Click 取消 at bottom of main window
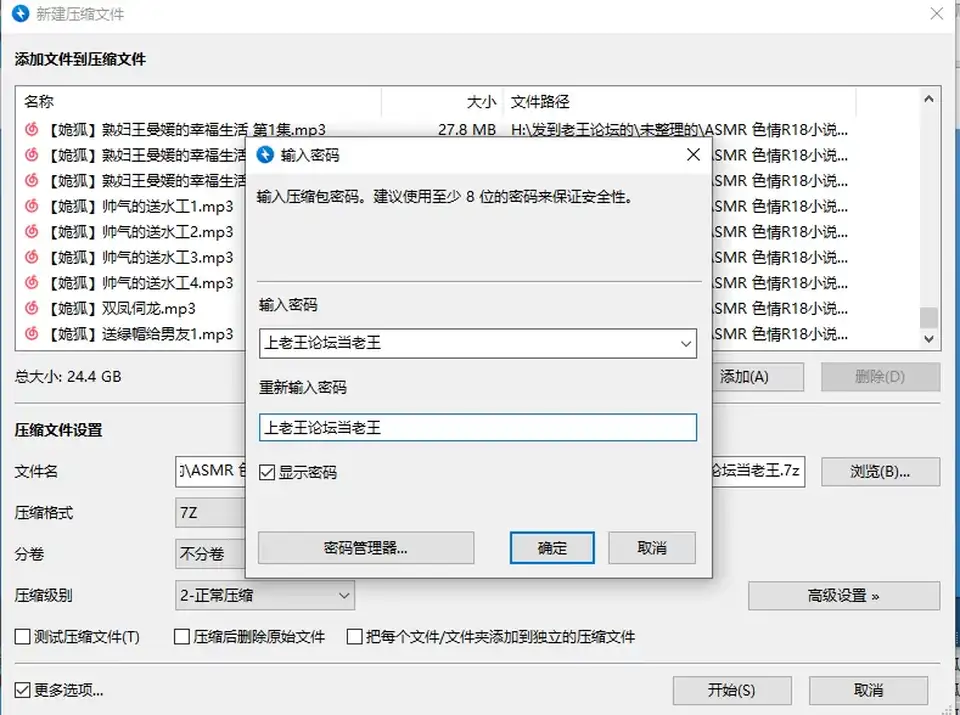The height and width of the screenshot is (715, 960). coord(868,691)
